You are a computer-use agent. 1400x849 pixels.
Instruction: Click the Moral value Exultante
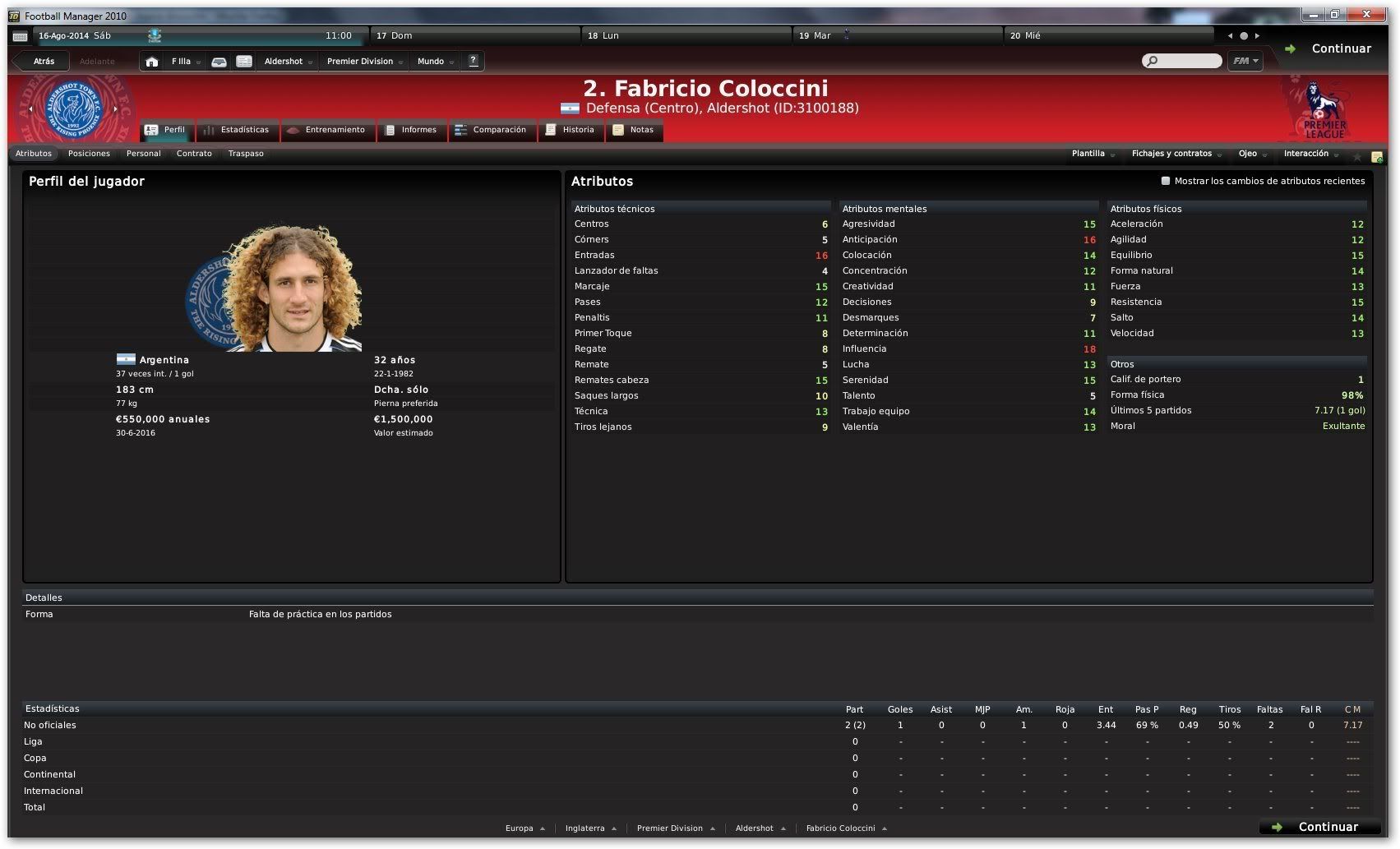click(1343, 426)
